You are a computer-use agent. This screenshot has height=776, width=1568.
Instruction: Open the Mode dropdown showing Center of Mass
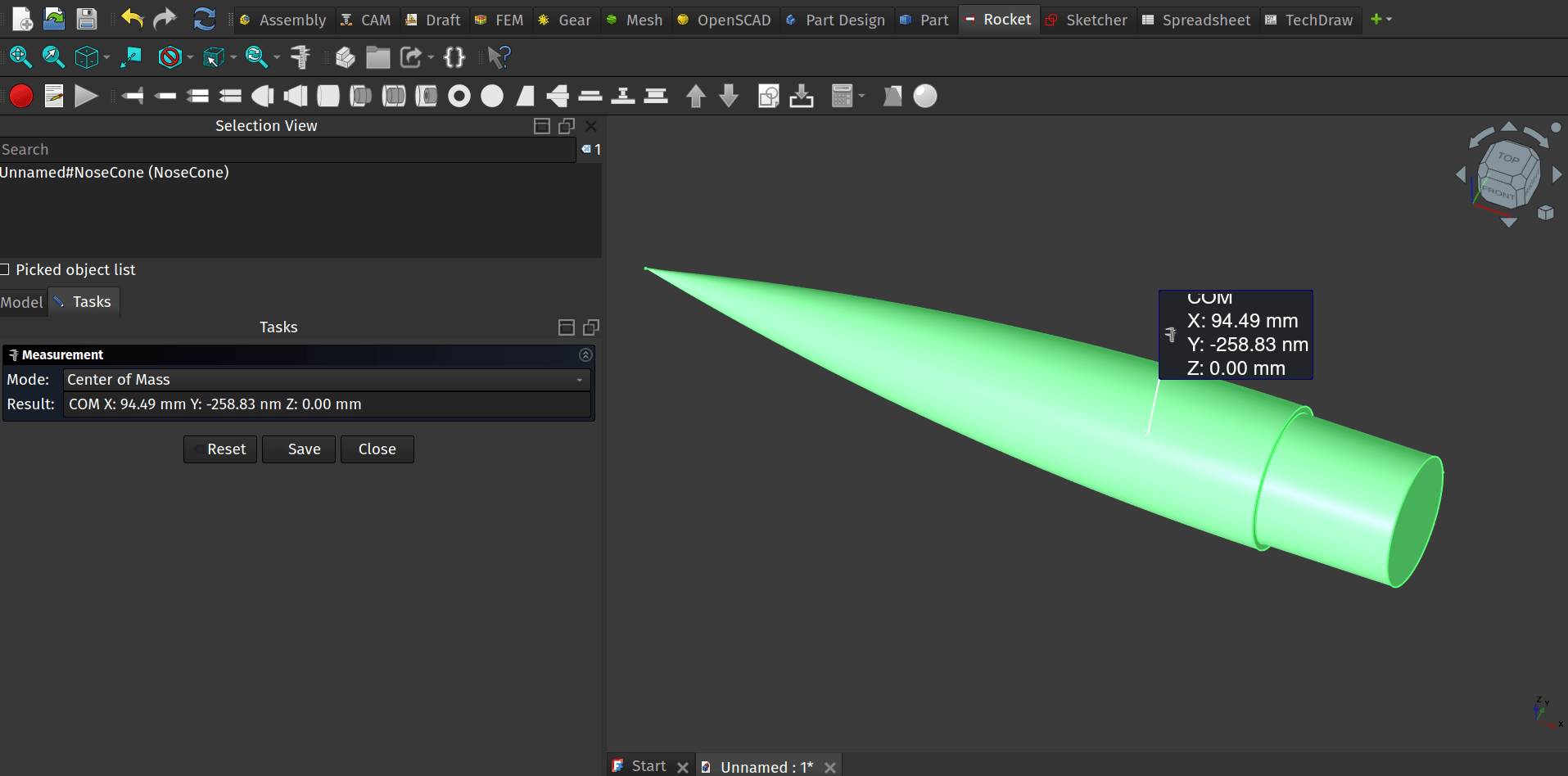tap(326, 380)
